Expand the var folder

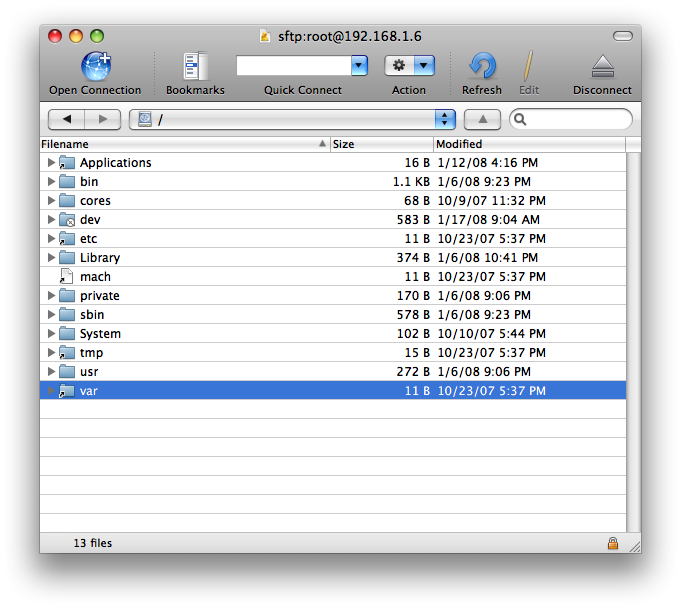(x=51, y=391)
